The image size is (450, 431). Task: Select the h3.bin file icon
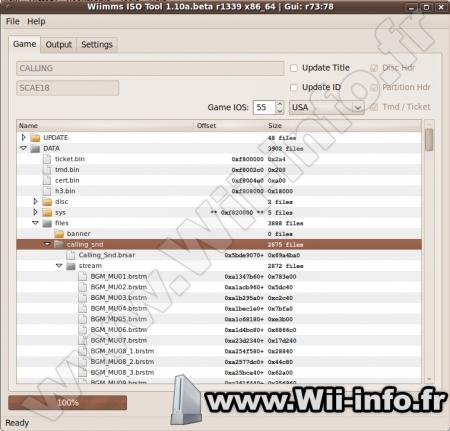coord(47,191)
